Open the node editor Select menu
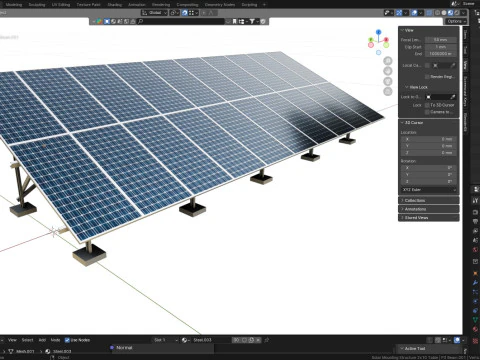Viewport: 480px width, 360px height. (x=27, y=340)
